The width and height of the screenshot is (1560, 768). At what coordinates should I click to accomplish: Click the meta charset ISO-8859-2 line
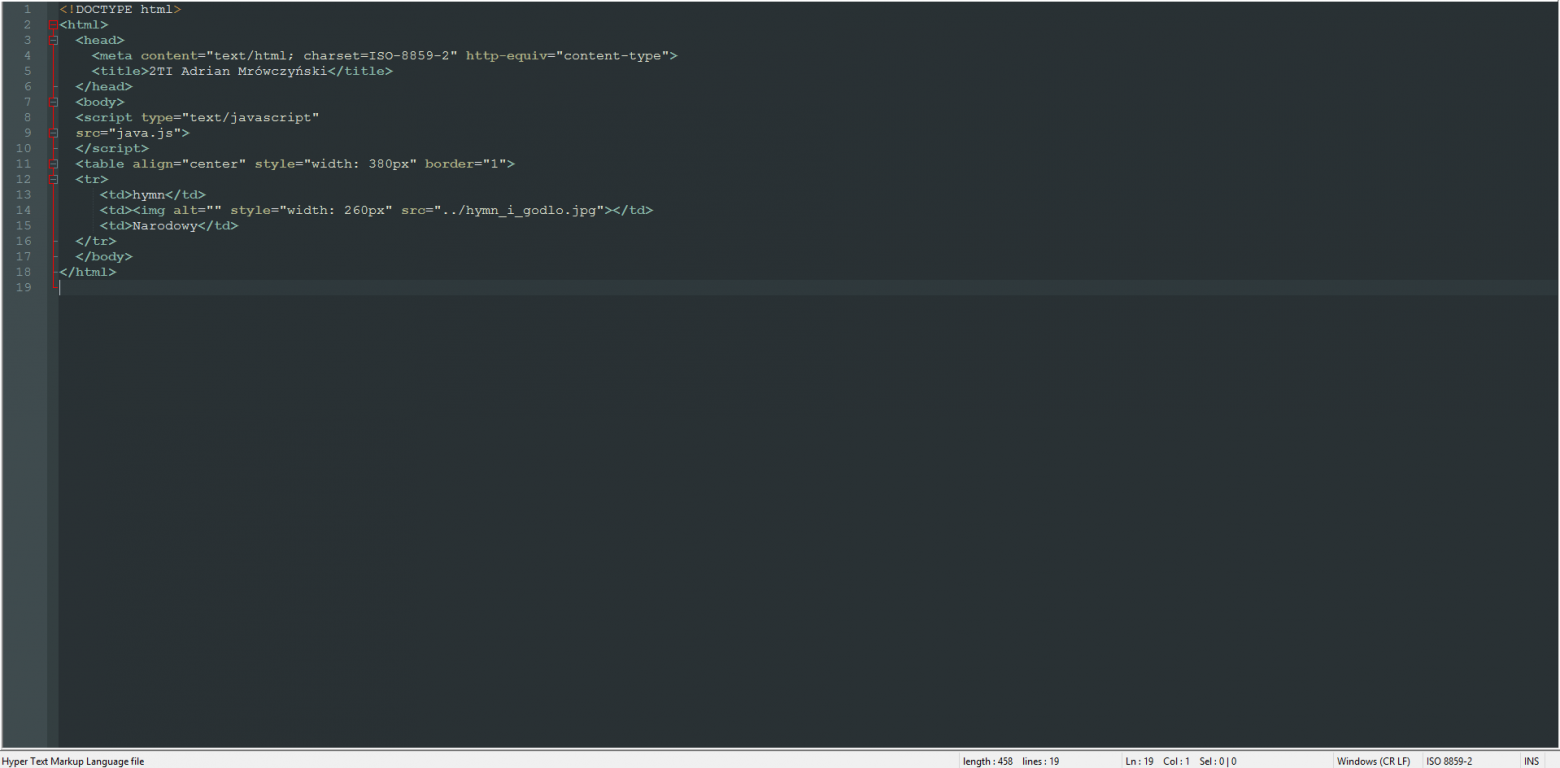(384, 56)
